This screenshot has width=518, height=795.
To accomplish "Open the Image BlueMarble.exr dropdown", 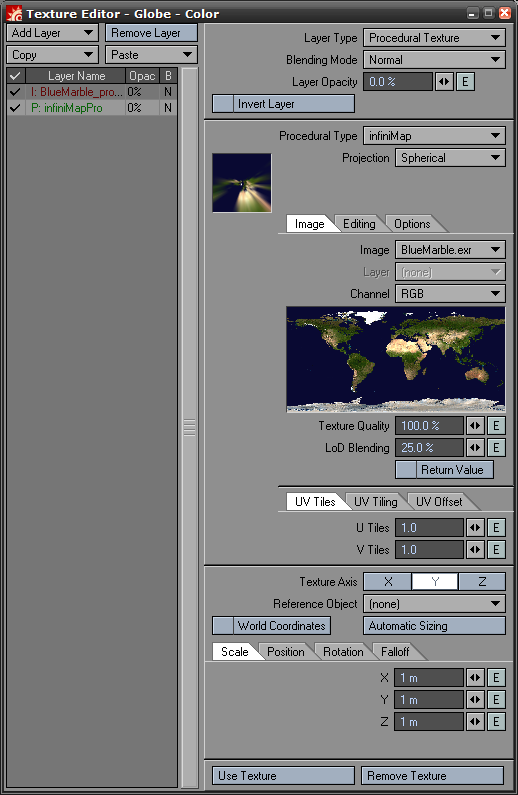I will [450, 250].
